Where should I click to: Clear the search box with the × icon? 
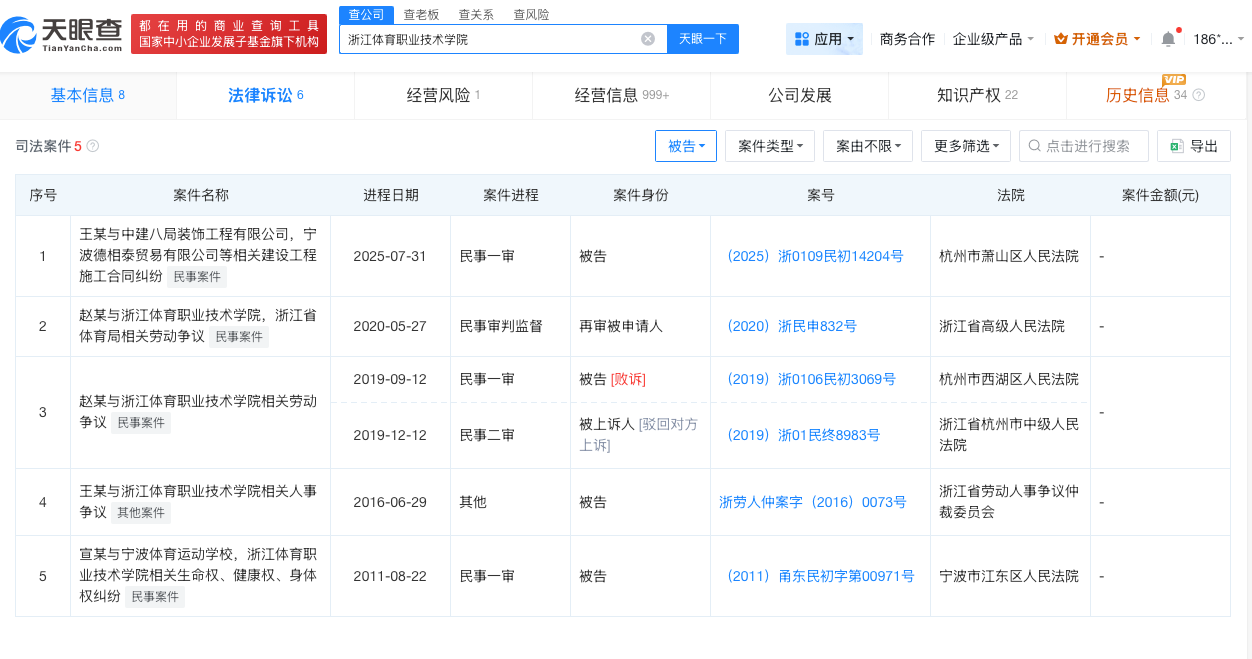pyautogui.click(x=648, y=38)
